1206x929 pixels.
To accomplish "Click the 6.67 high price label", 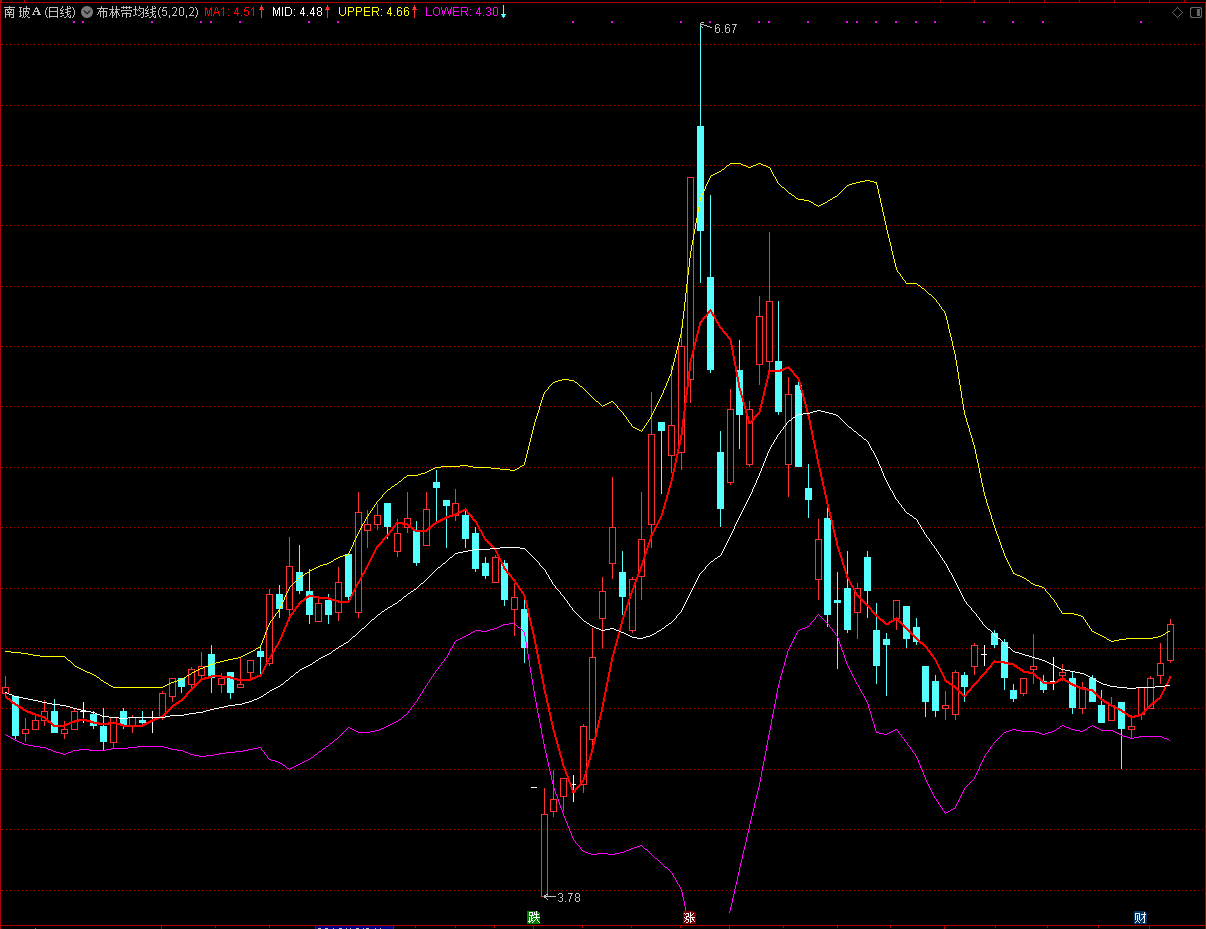I will 725,29.
